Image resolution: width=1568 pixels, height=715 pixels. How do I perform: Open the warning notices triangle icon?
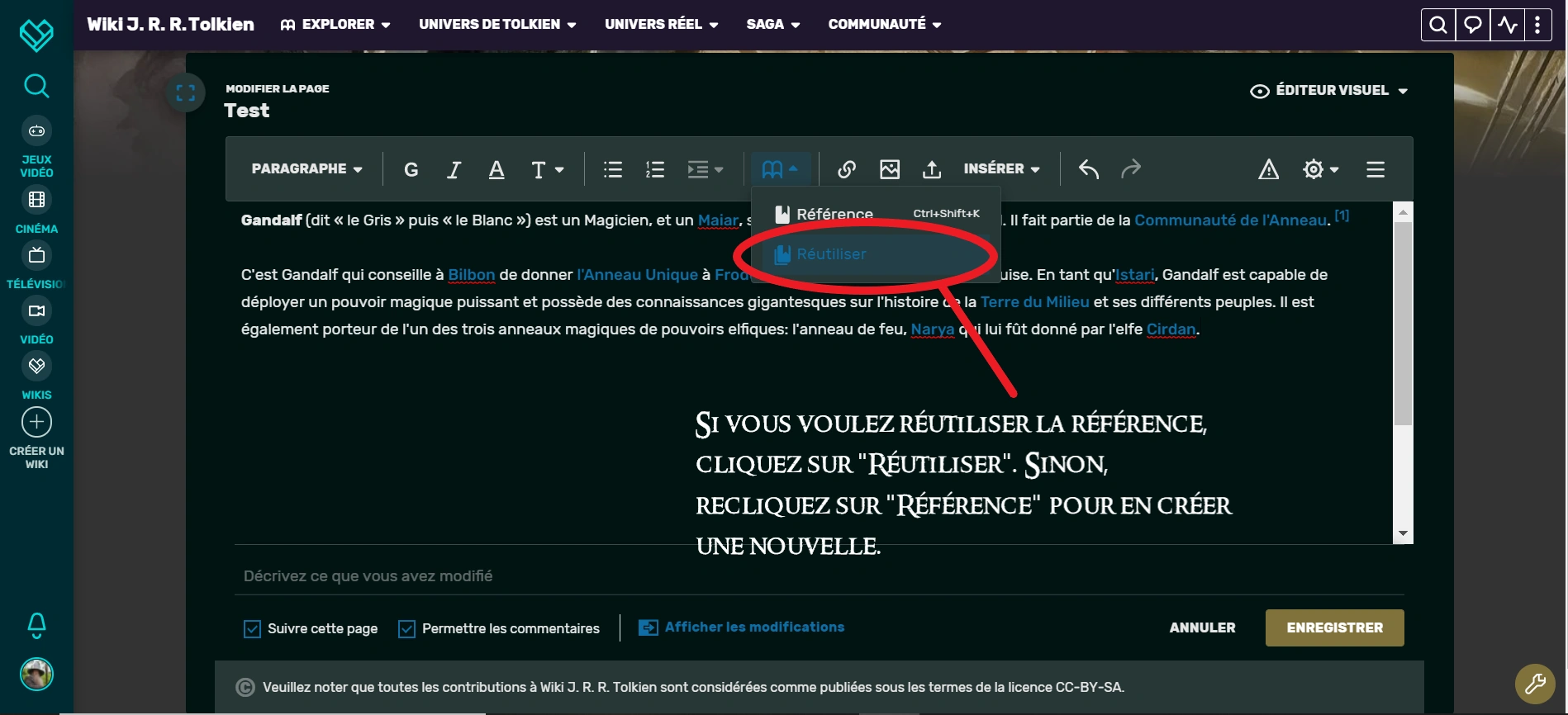[1269, 169]
